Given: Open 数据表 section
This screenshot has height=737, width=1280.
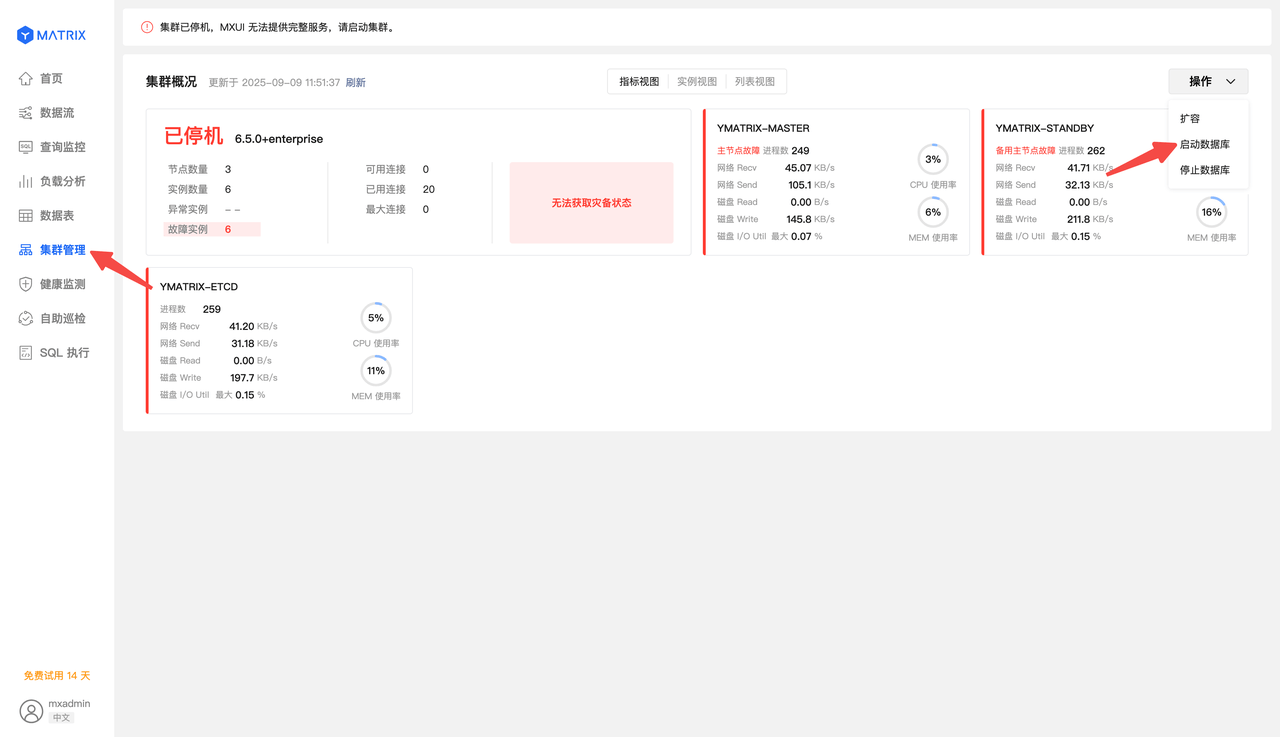Looking at the screenshot, I should coord(57,215).
